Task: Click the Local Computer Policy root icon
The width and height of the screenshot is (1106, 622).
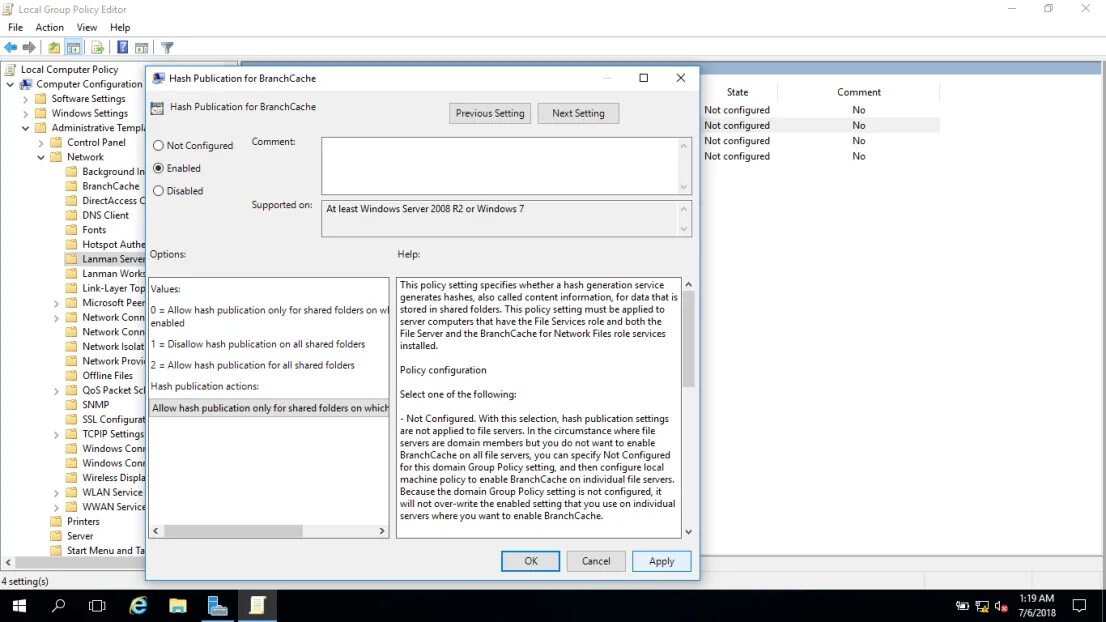Action: 10,69
